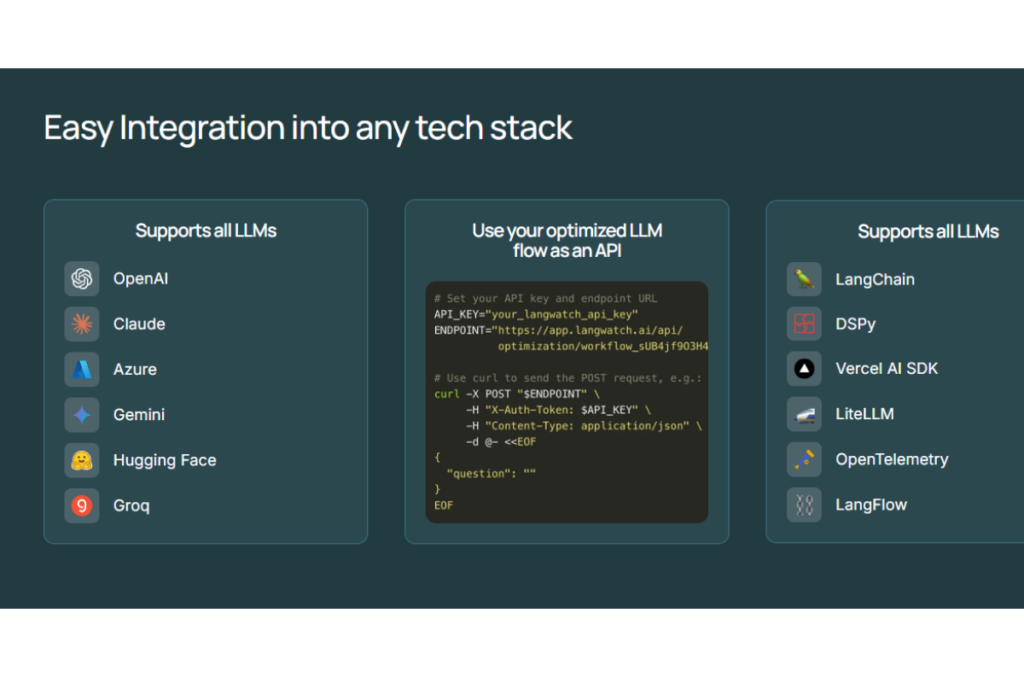Click the Vercel triangle icon
1024x683 pixels.
click(x=804, y=369)
